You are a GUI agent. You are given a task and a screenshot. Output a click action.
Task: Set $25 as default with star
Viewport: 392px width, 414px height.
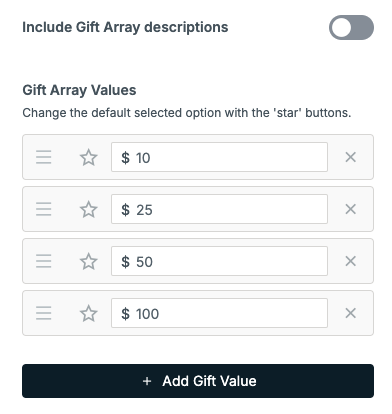89,209
